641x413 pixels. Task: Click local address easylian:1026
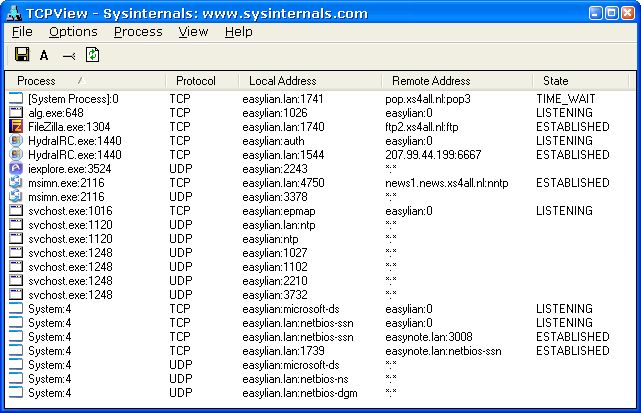click(275, 112)
